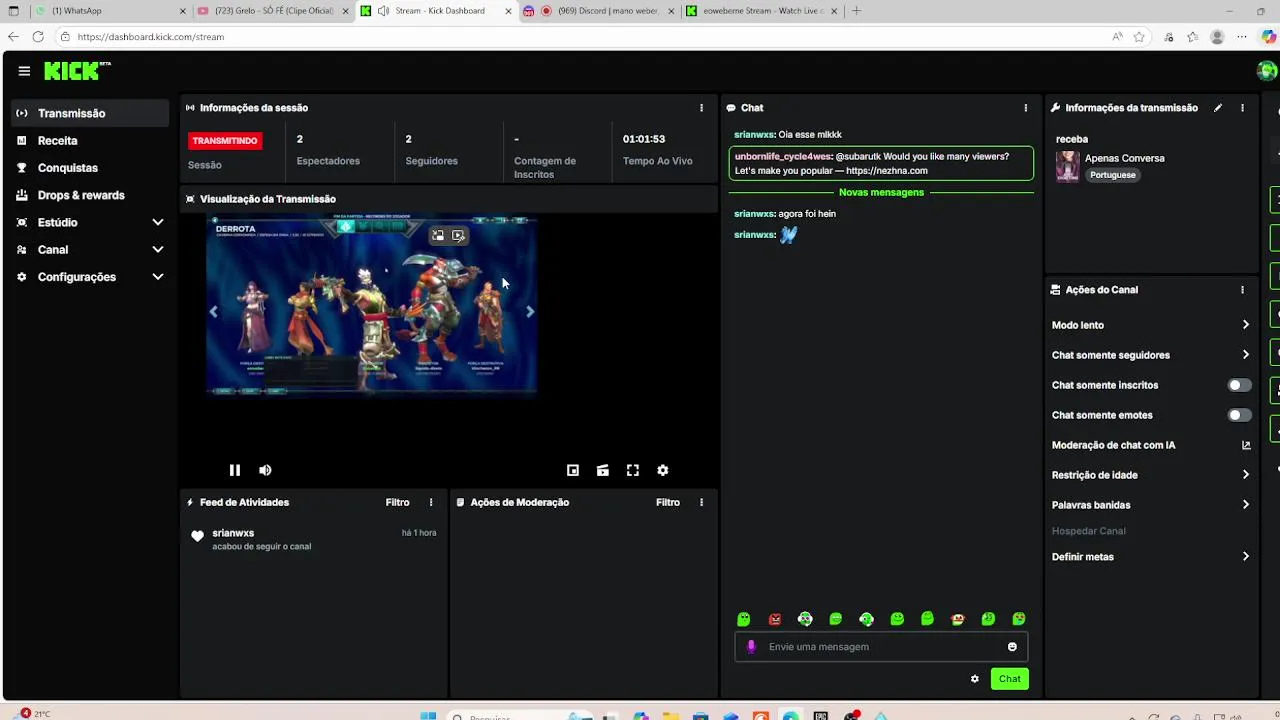Image resolution: width=1280 pixels, height=720 pixels.
Task: Toggle Chat somente emotes switch
Action: 1239,415
